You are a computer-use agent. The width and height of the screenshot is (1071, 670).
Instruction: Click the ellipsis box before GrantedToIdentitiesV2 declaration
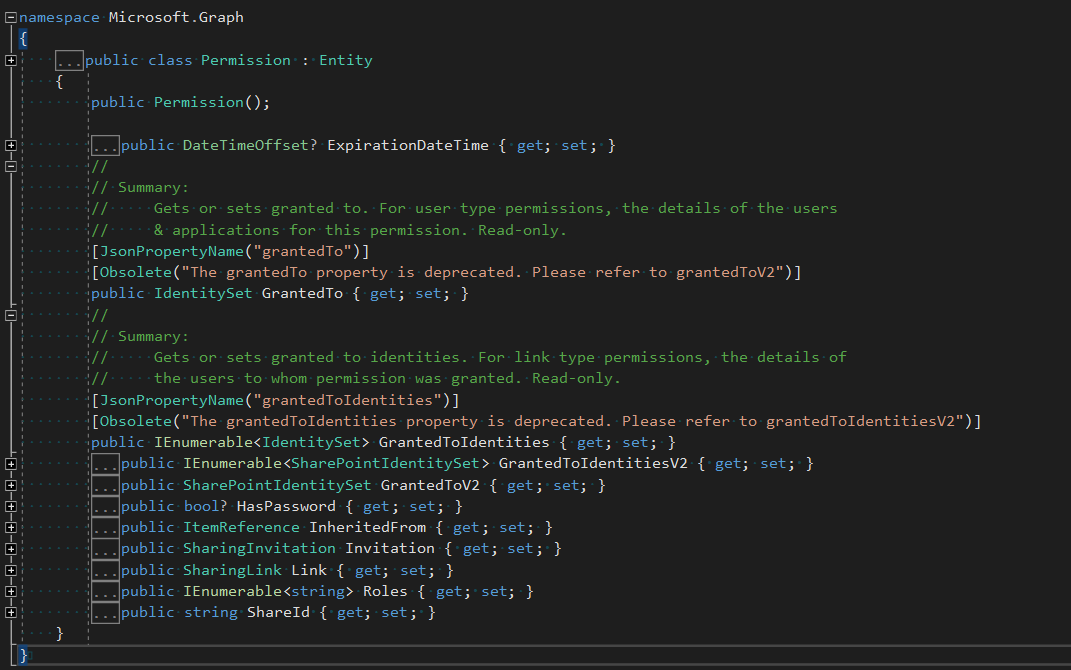105,464
